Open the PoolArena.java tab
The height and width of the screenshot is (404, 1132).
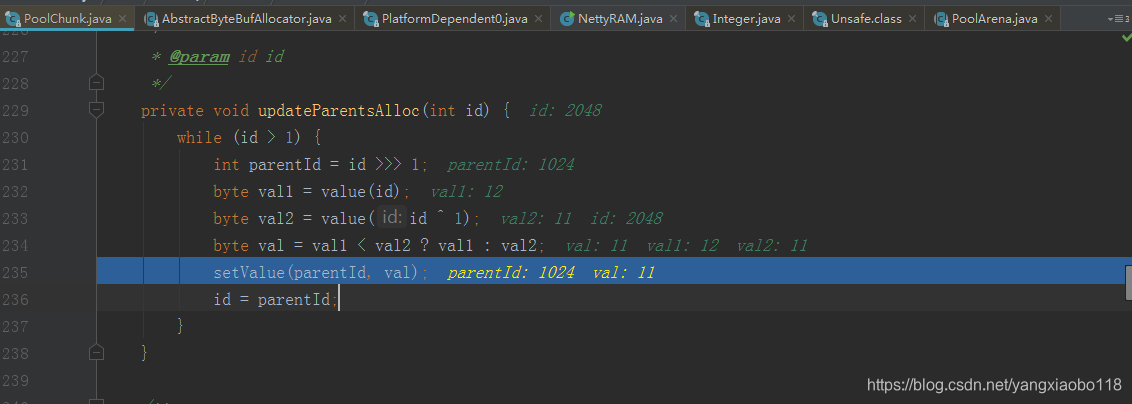tap(993, 19)
